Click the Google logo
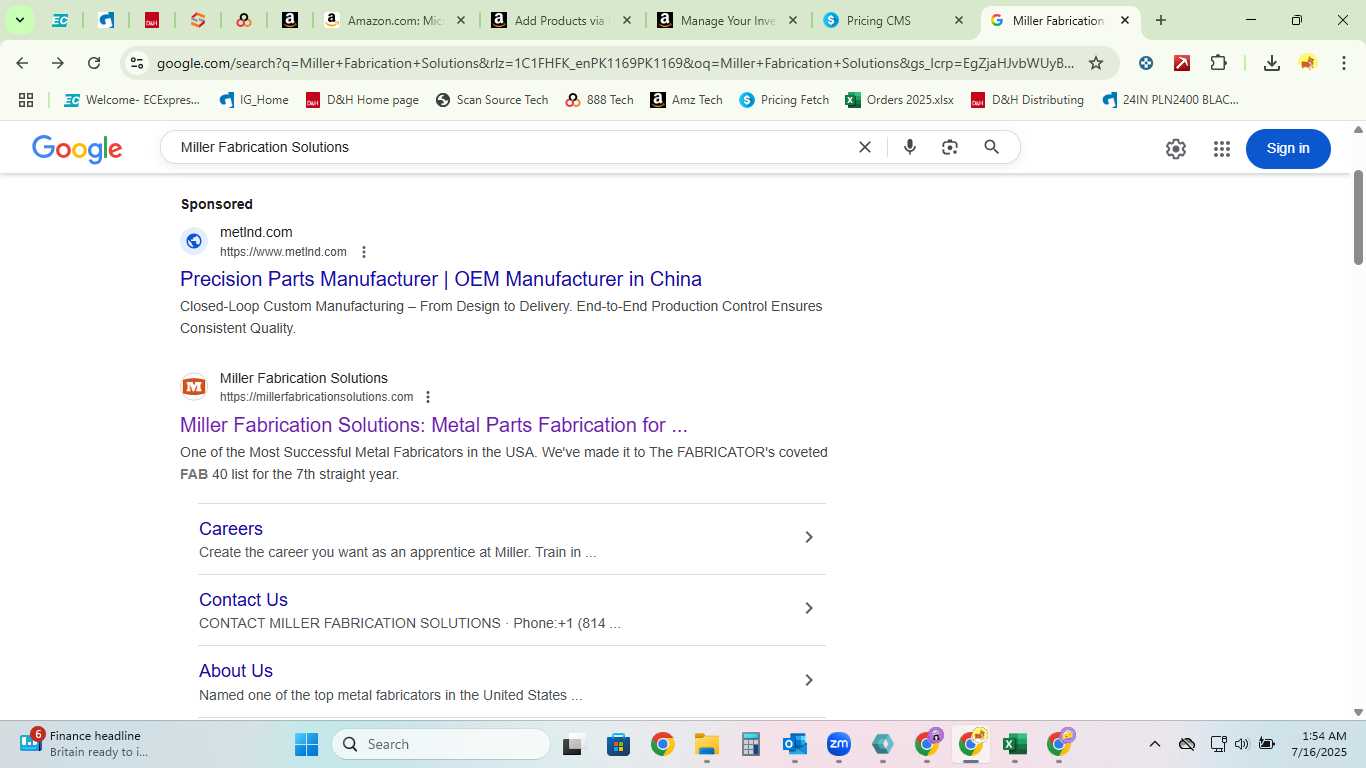 77,149
